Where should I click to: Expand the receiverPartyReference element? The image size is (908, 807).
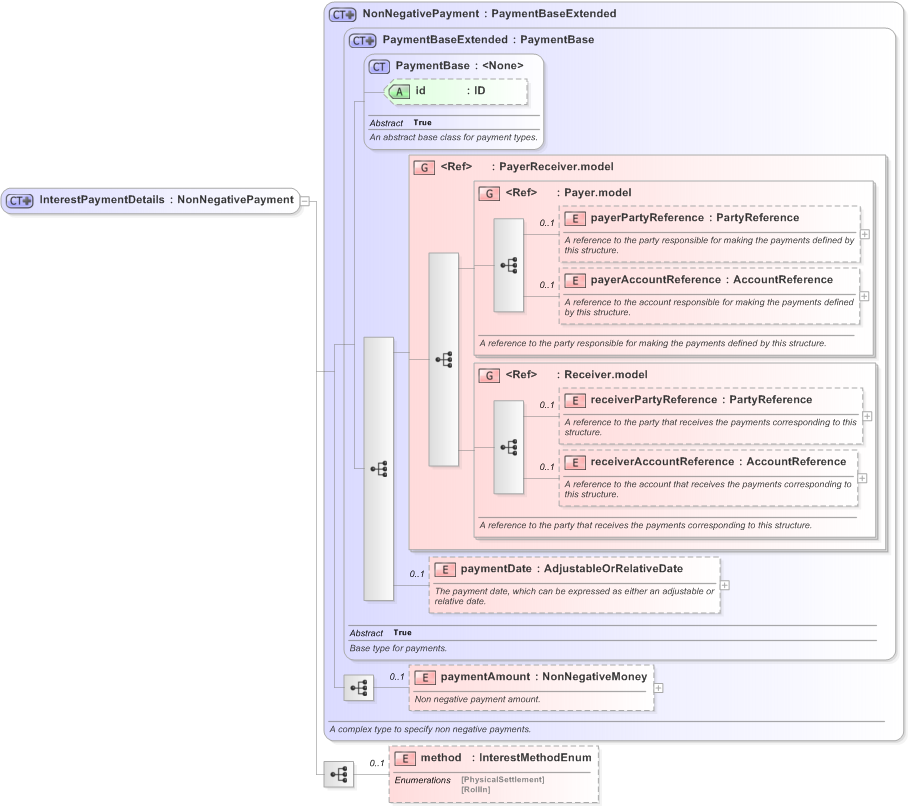(x=867, y=416)
